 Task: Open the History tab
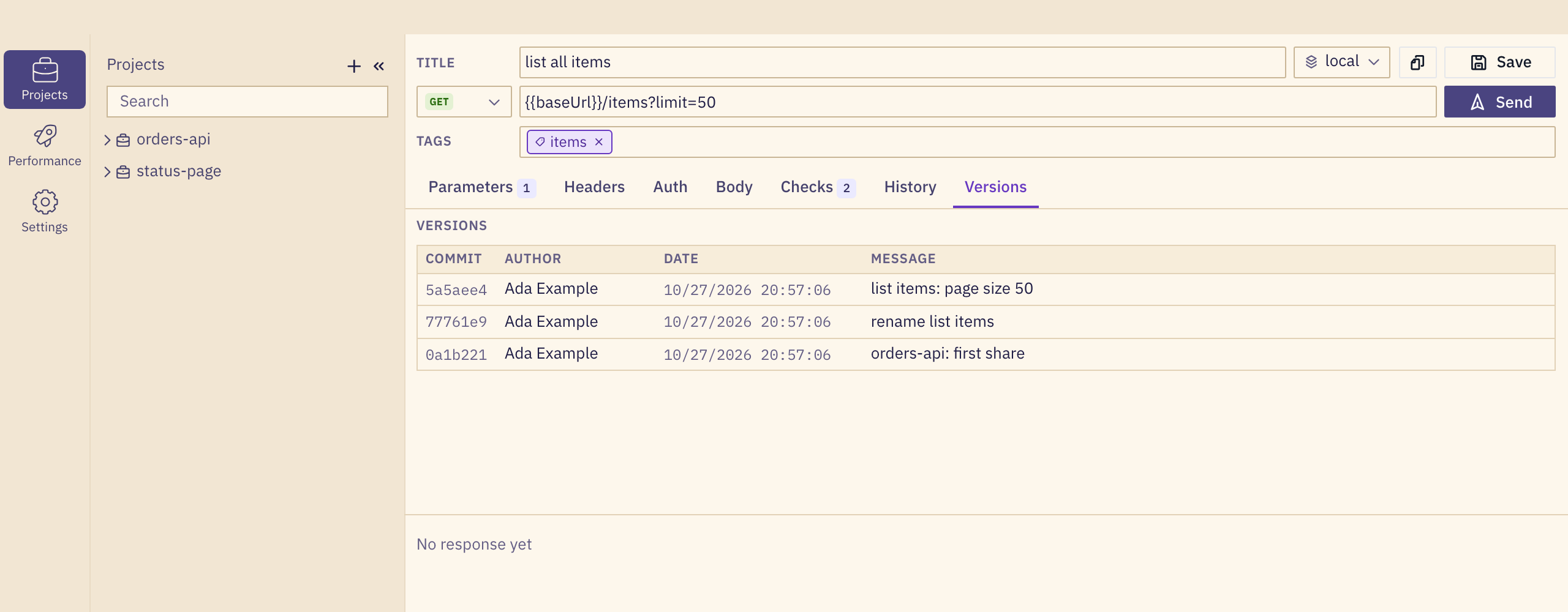(910, 187)
